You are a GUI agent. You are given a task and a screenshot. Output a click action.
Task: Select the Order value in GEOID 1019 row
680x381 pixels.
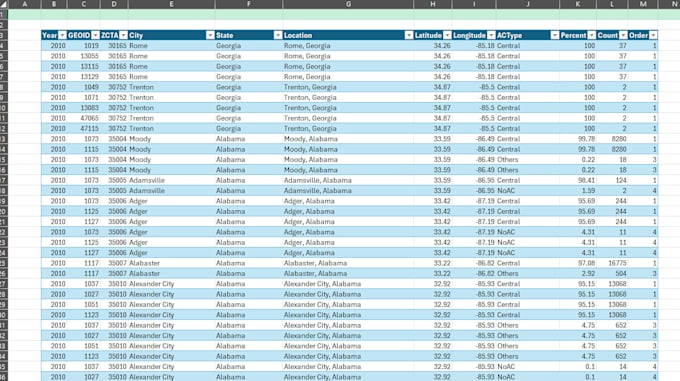(x=643, y=46)
